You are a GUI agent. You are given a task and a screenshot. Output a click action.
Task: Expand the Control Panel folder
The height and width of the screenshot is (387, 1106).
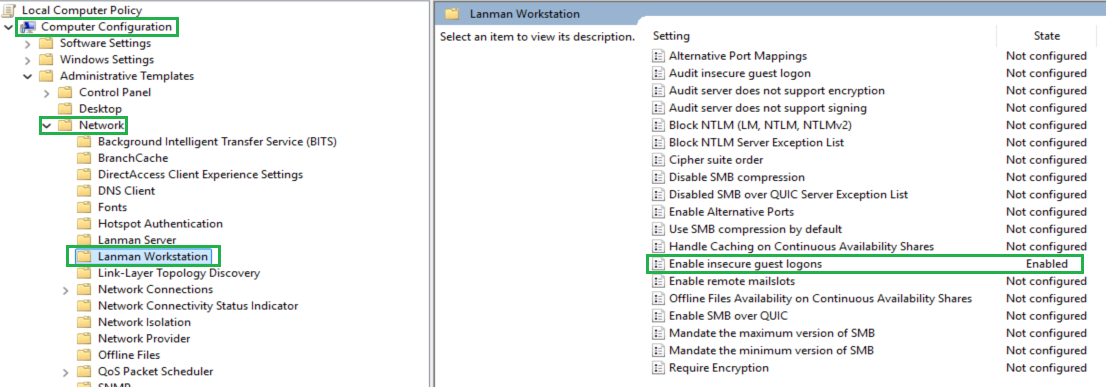[x=47, y=92]
